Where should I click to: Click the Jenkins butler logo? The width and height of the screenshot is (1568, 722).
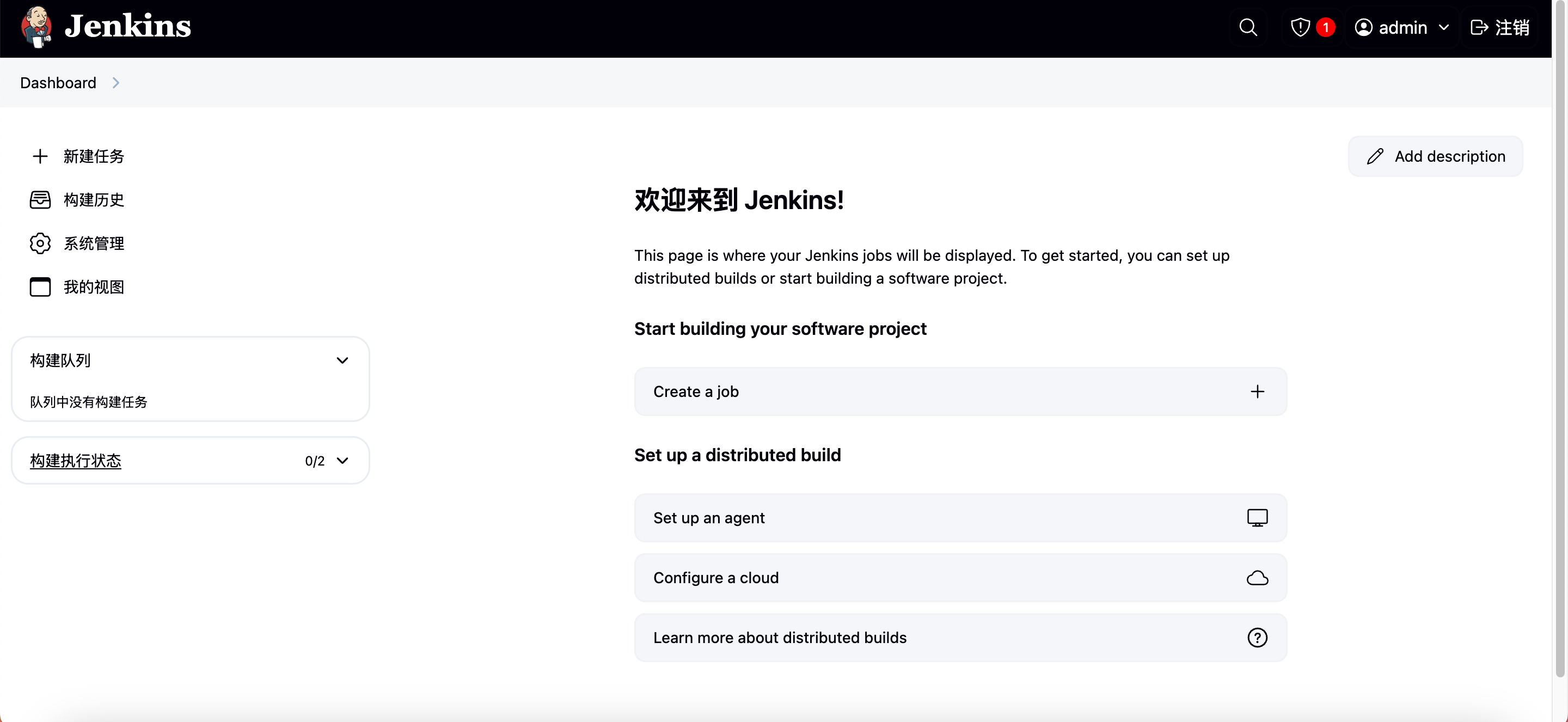click(36, 27)
